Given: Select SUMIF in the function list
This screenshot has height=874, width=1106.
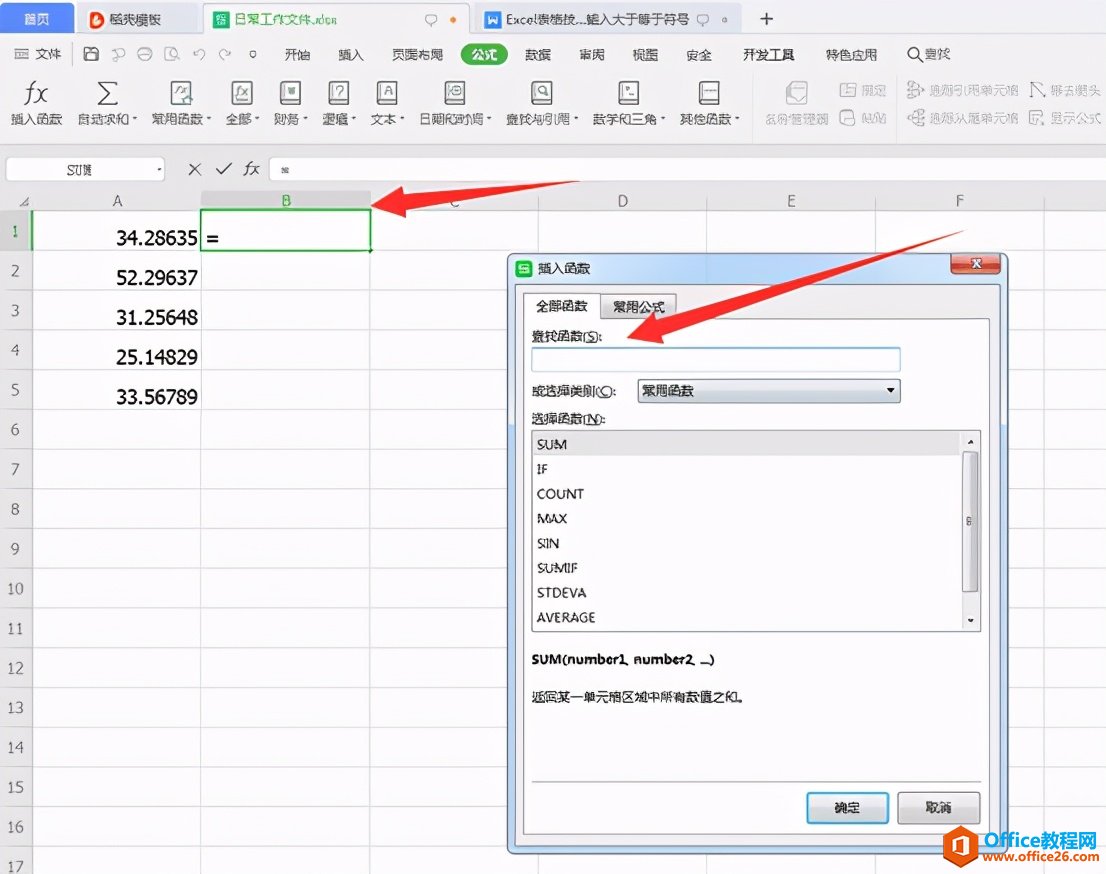Looking at the screenshot, I should (x=748, y=568).
